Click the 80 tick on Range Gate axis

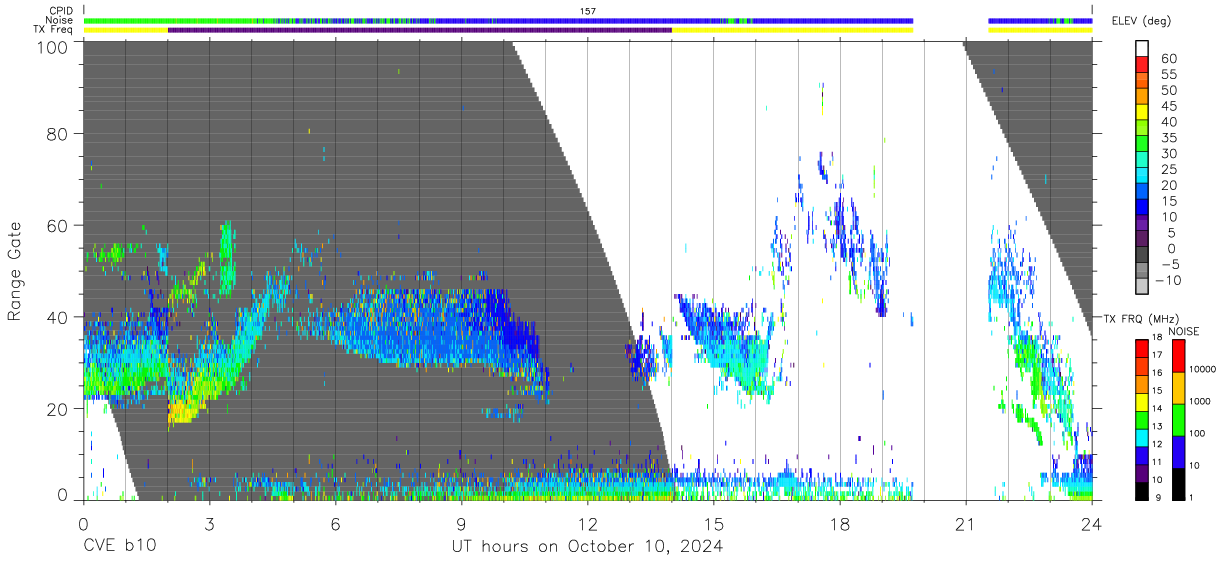(x=58, y=133)
